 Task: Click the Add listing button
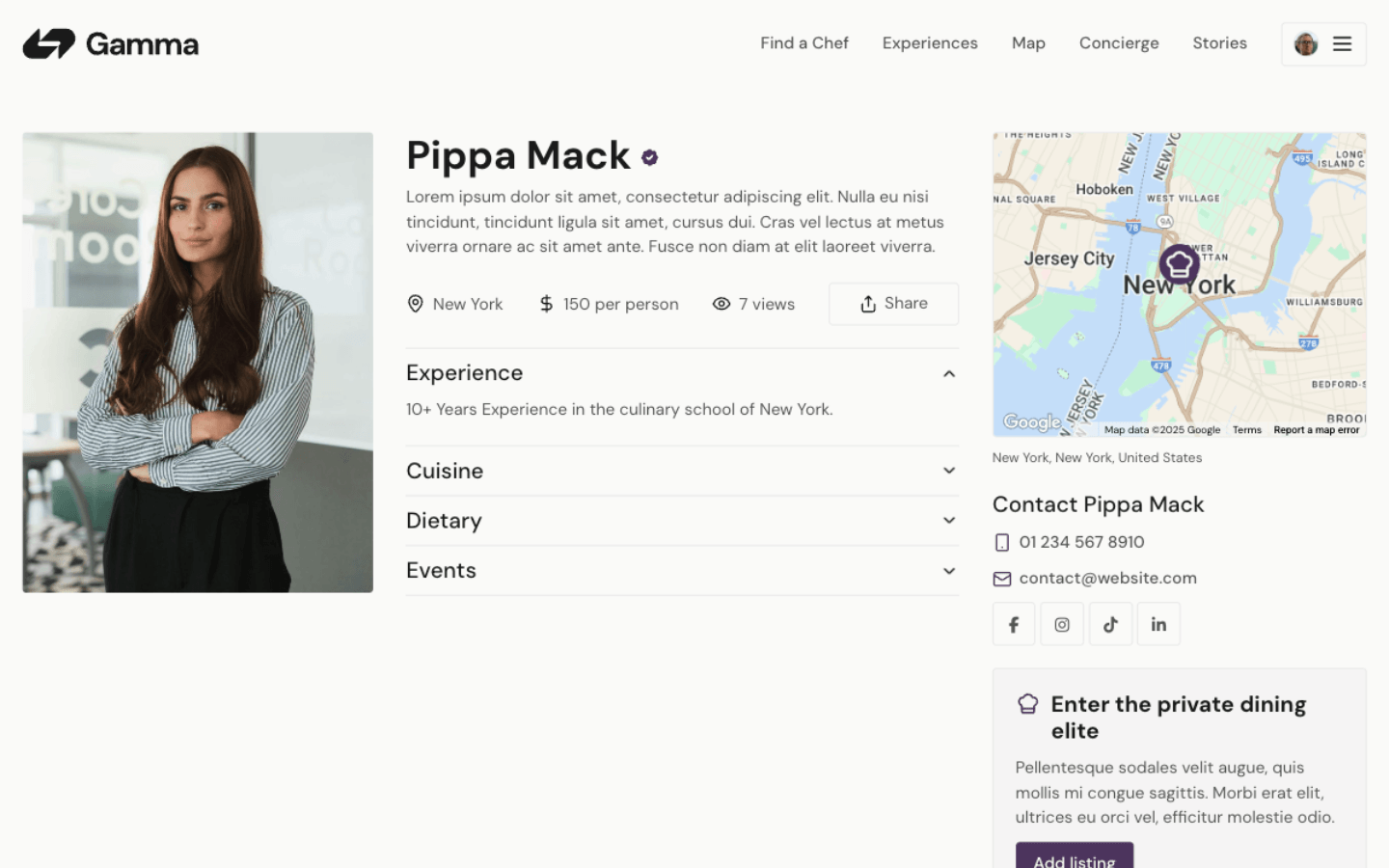pos(1074,856)
